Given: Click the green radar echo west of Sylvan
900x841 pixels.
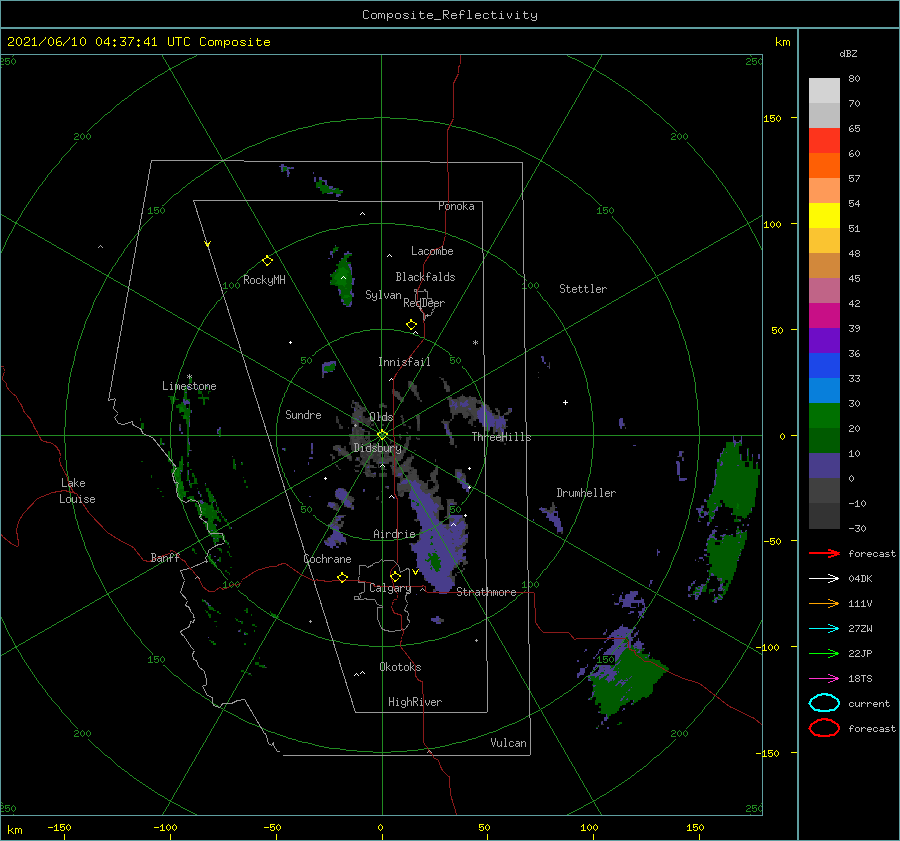Looking at the screenshot, I should tap(343, 278).
